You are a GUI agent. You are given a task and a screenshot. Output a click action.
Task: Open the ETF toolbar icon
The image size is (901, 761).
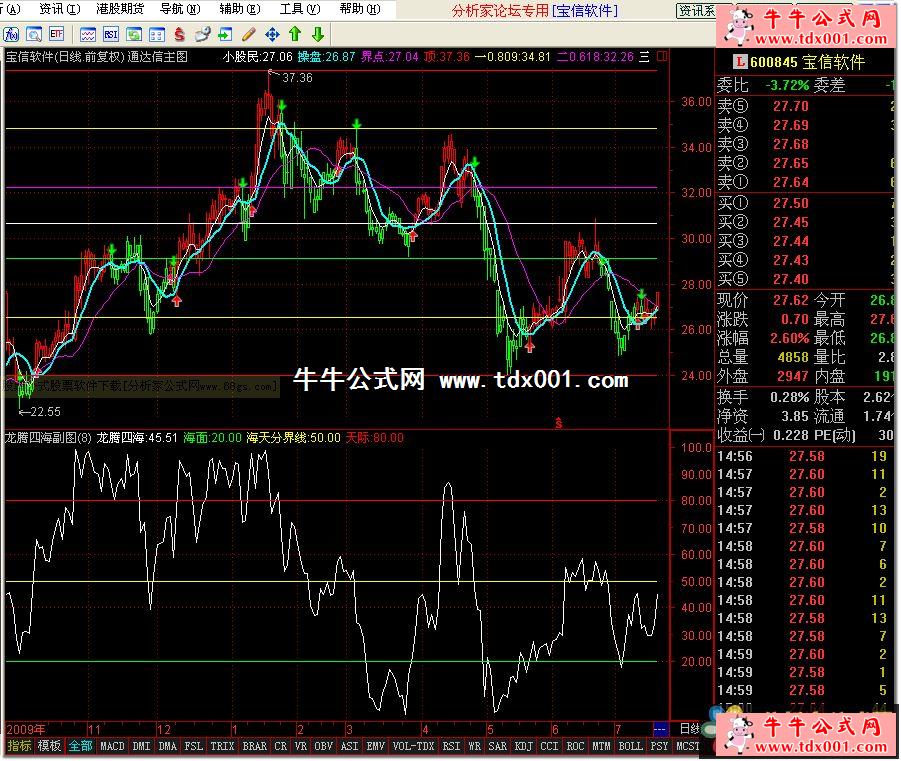point(56,34)
